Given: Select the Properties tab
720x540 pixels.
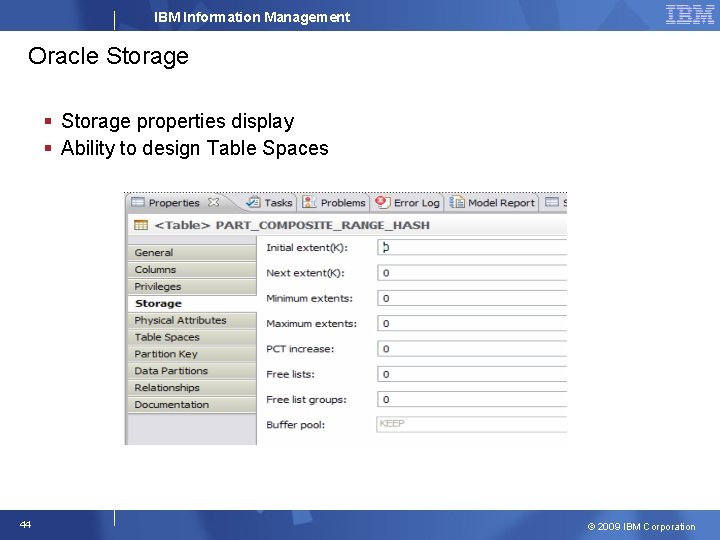Looking at the screenshot, I should point(174,202).
